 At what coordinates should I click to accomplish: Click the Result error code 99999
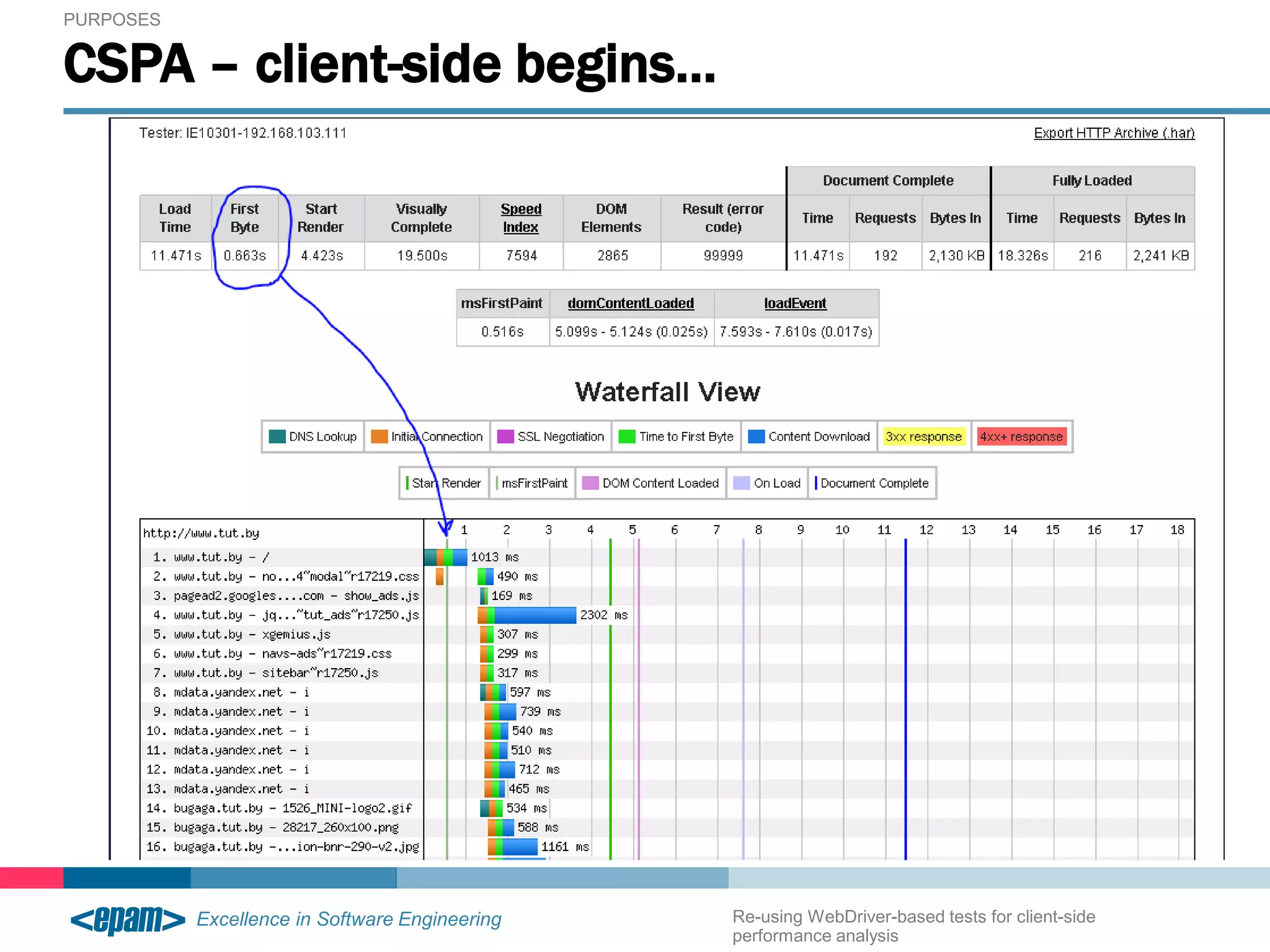(723, 255)
